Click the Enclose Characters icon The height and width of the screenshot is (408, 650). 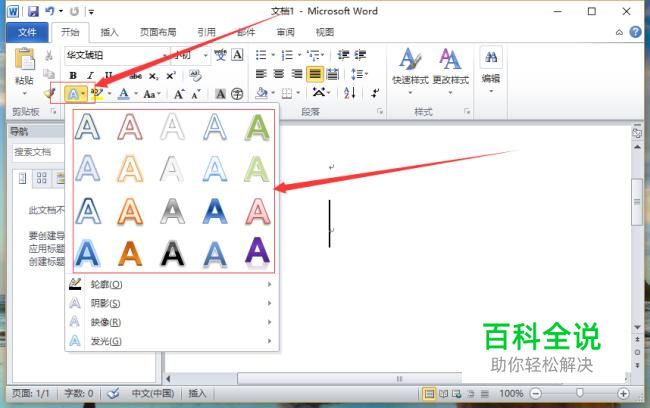237,94
